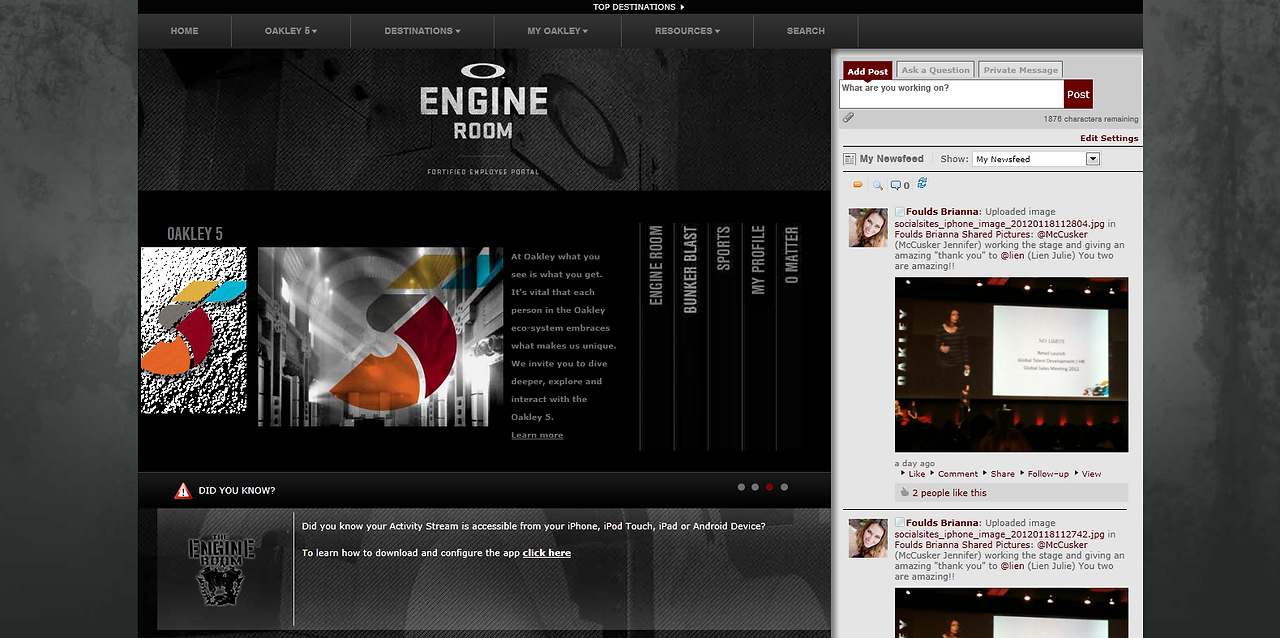Image resolution: width=1280 pixels, height=638 pixels.
Task: Select the third red Did You Know pagination dot
Action: 769,487
